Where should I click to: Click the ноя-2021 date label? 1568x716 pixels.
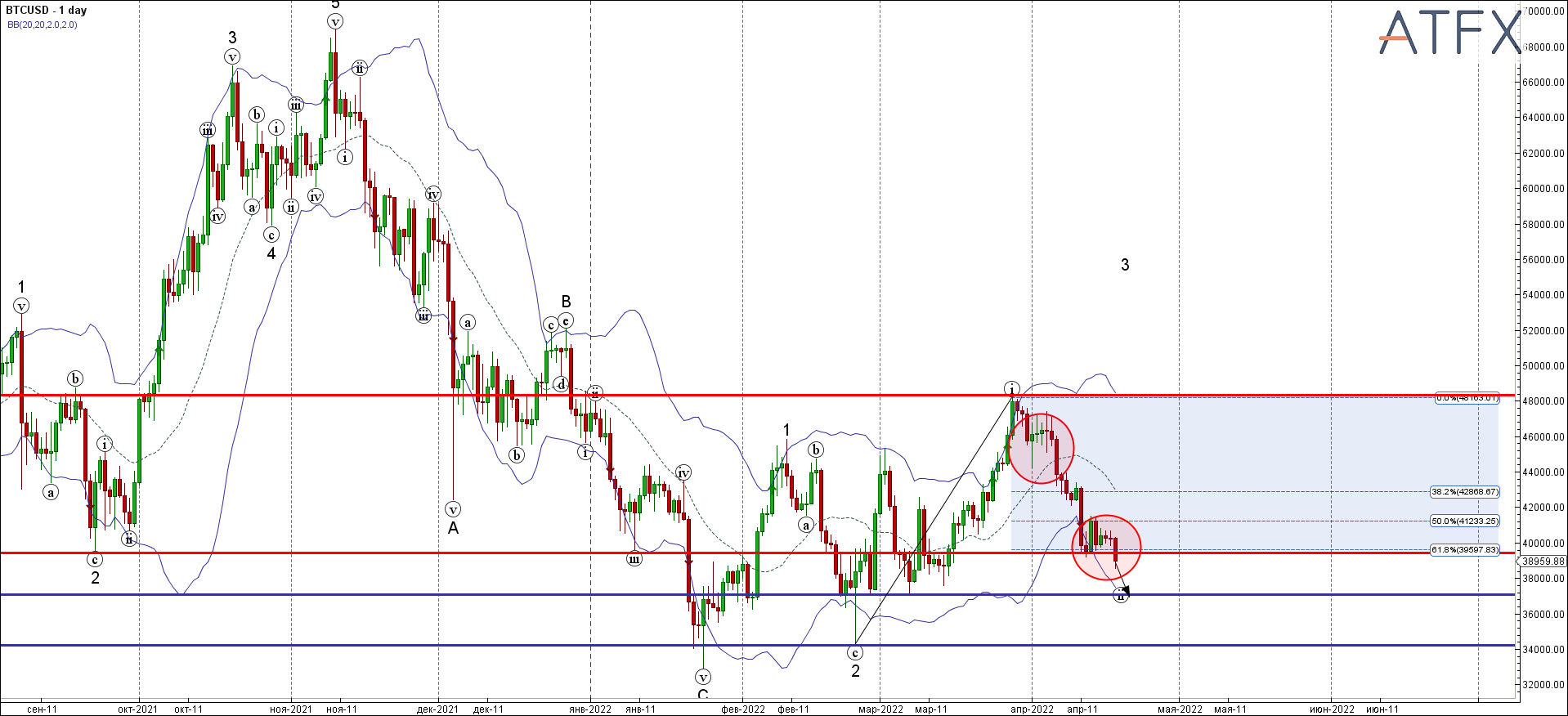coord(291,709)
